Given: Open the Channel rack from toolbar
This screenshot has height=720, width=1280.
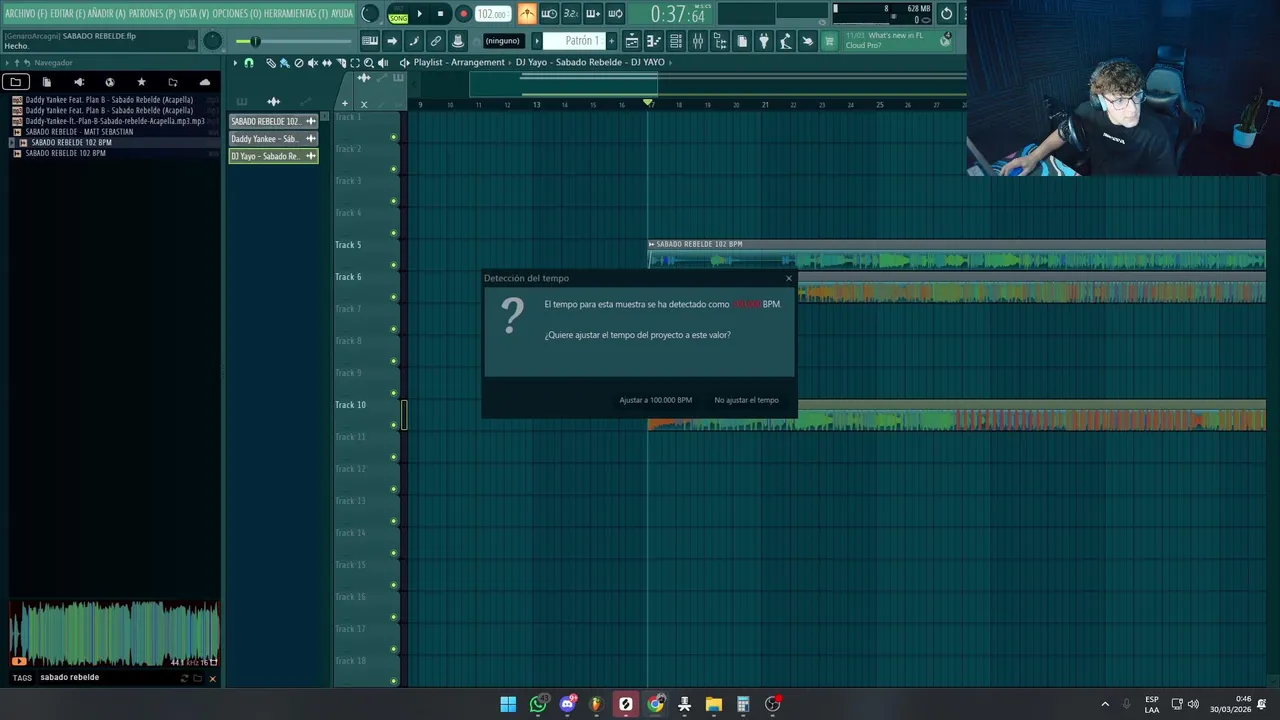Looking at the screenshot, I should pos(676,41).
